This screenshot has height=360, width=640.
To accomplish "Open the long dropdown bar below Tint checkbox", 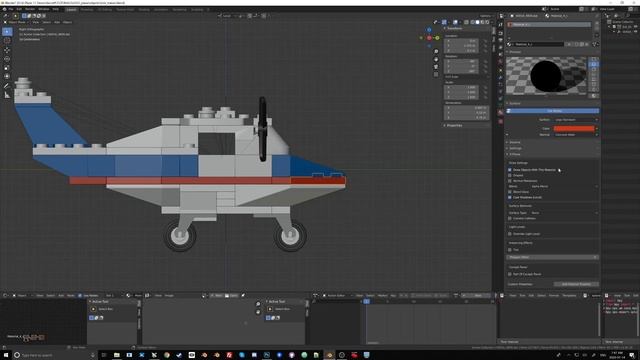I will [x=553, y=258].
